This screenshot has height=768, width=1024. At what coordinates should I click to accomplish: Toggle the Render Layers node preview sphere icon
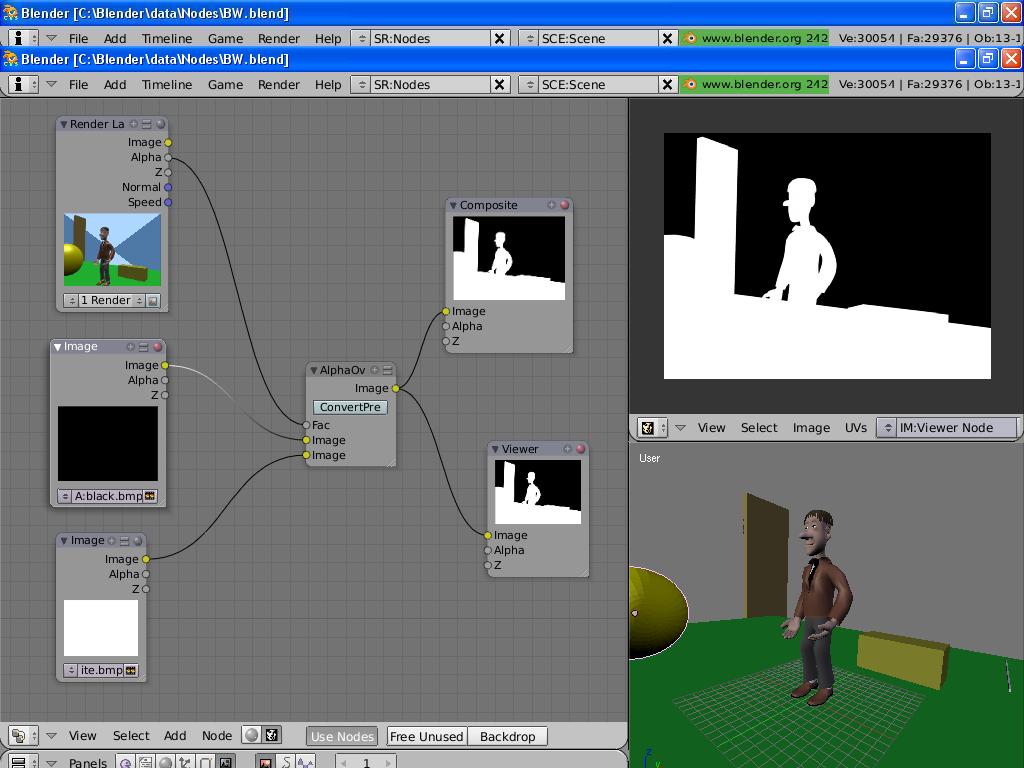[160, 123]
